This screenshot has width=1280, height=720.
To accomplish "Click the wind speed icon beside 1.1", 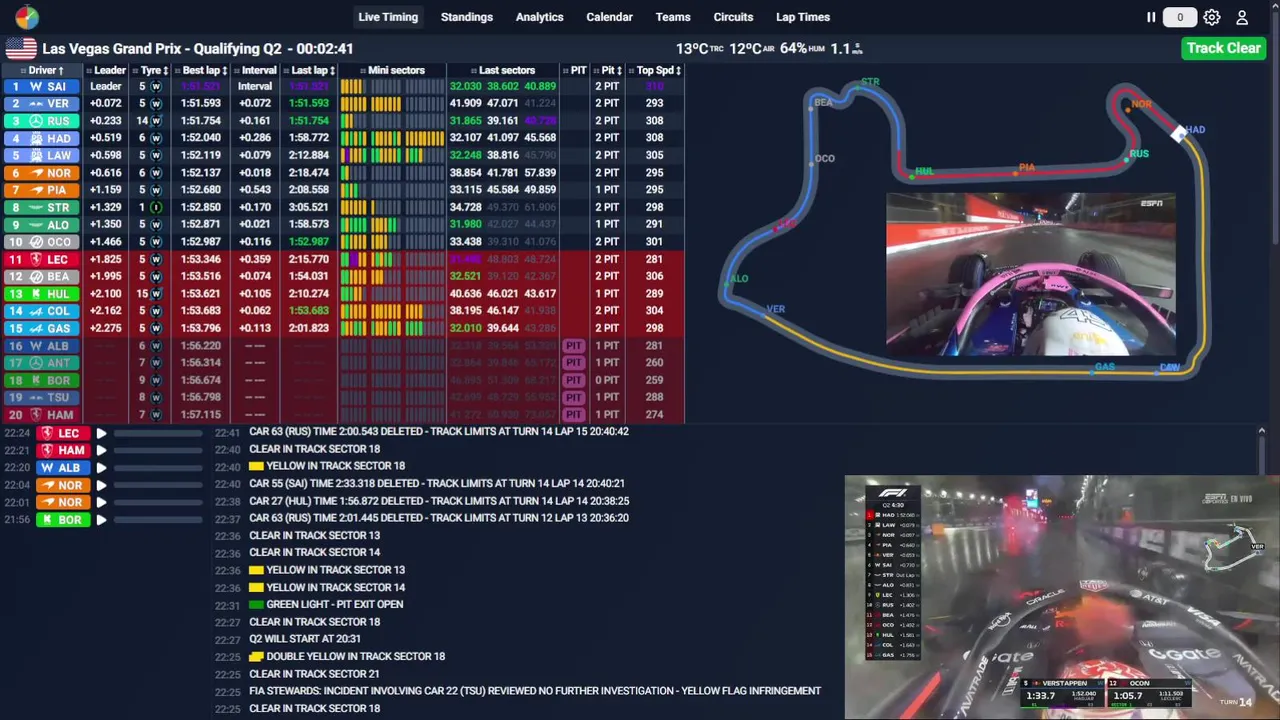I will 857,49.
